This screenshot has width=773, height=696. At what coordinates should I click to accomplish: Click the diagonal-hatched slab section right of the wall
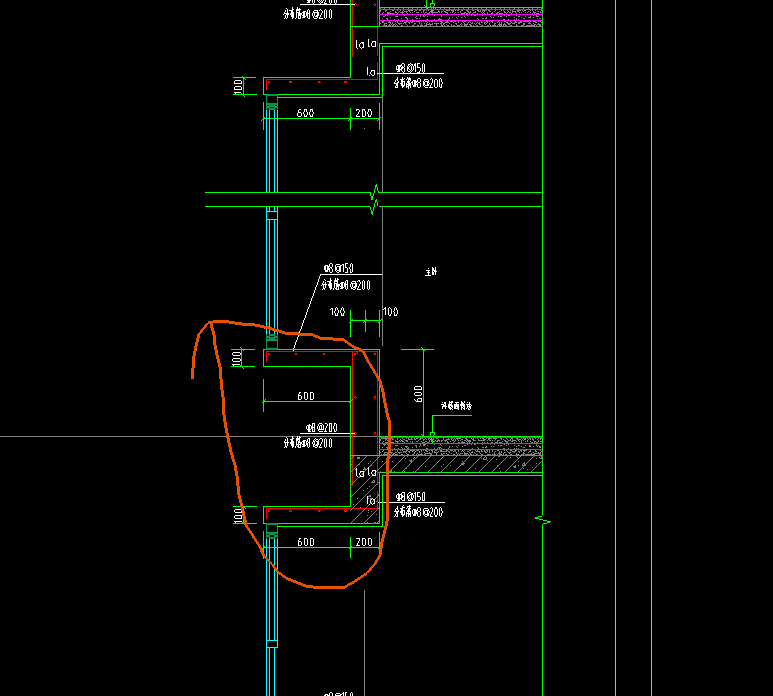click(x=463, y=464)
